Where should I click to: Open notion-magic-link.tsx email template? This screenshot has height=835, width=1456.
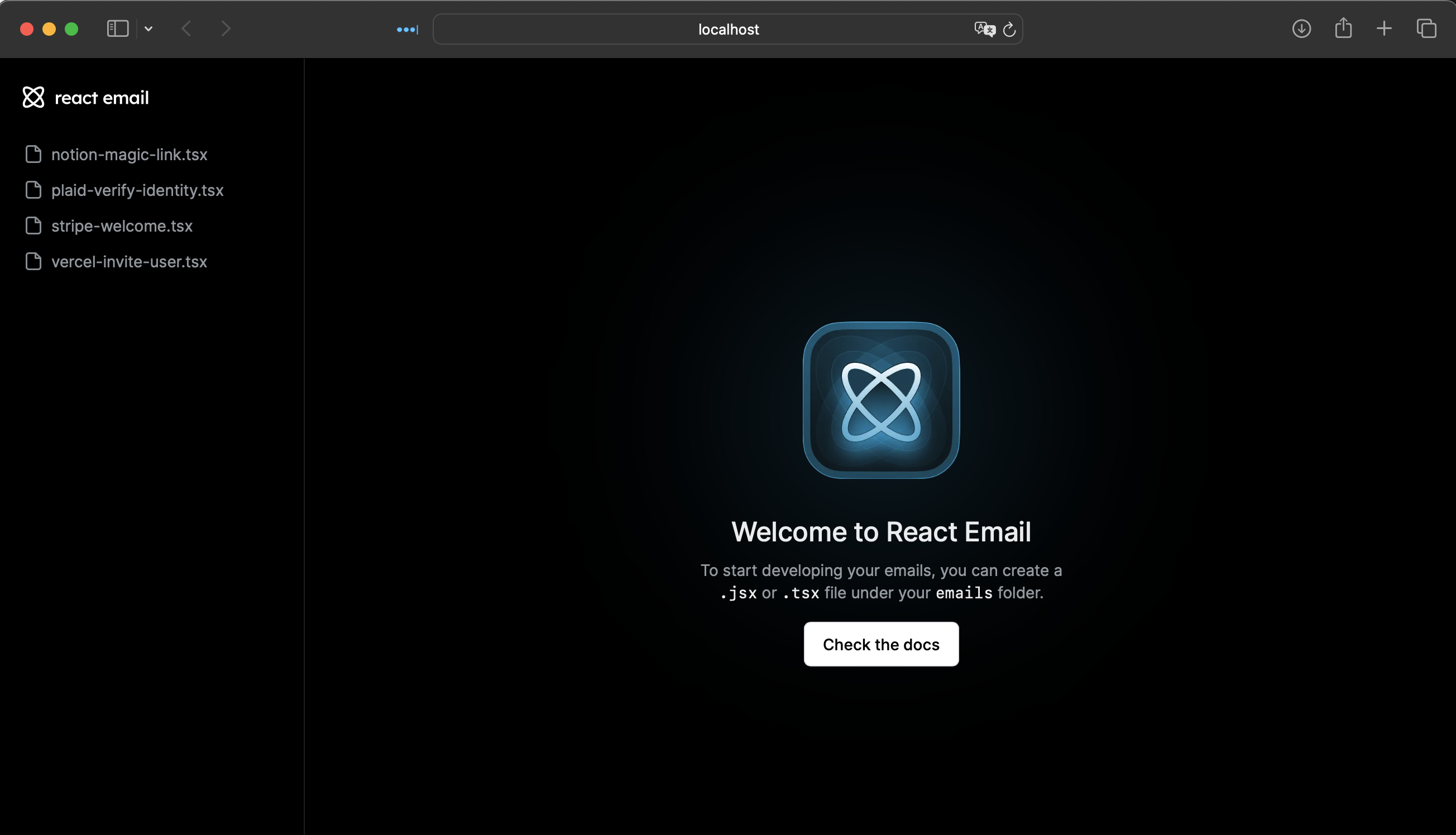(117, 154)
